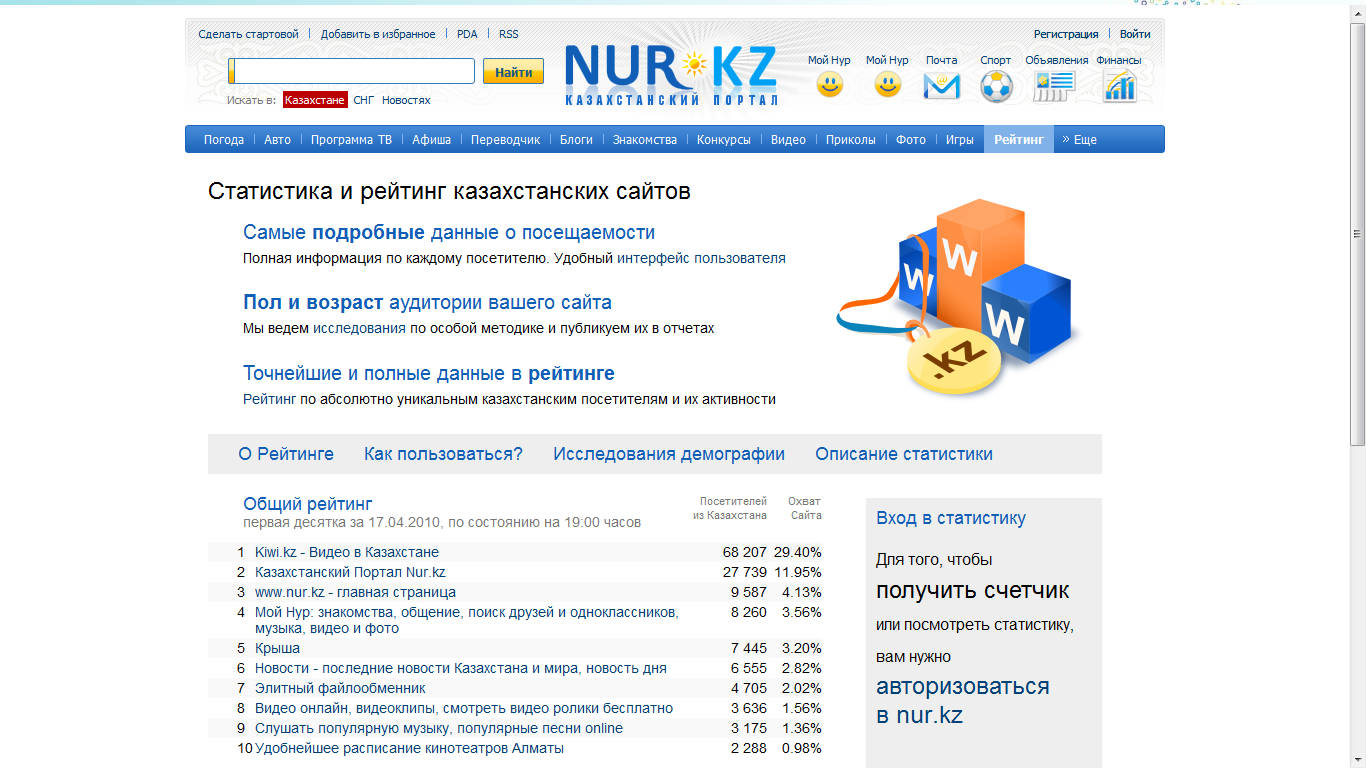Open Видео menu item
This screenshot has width=1366, height=768.
click(x=788, y=140)
